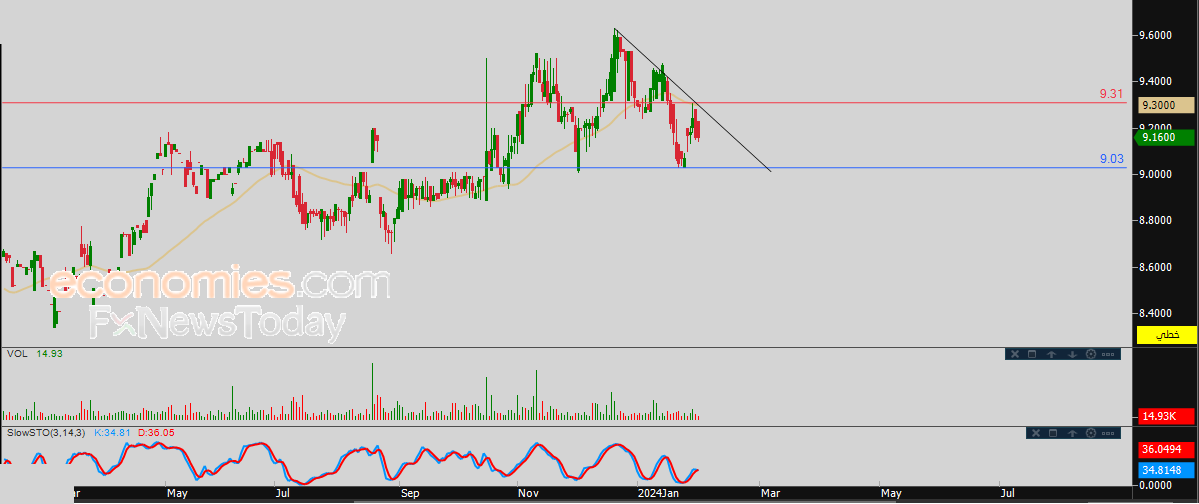1199x504 pixels.
Task: Move the SlowSTO panel up
Action: click(1072, 434)
